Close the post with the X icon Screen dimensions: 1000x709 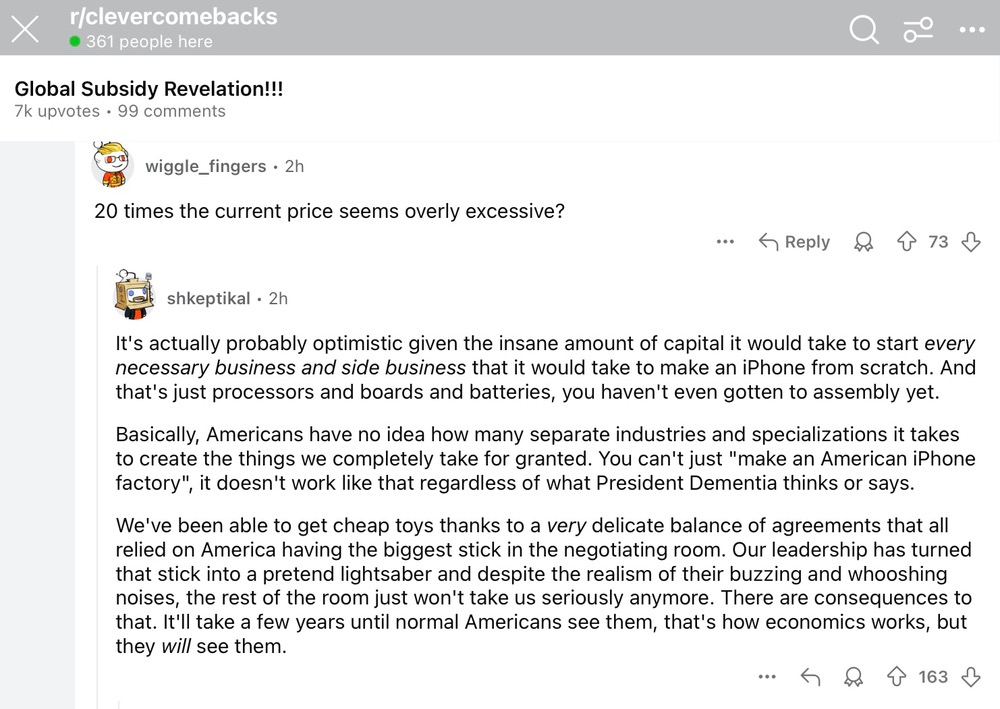tap(25, 29)
